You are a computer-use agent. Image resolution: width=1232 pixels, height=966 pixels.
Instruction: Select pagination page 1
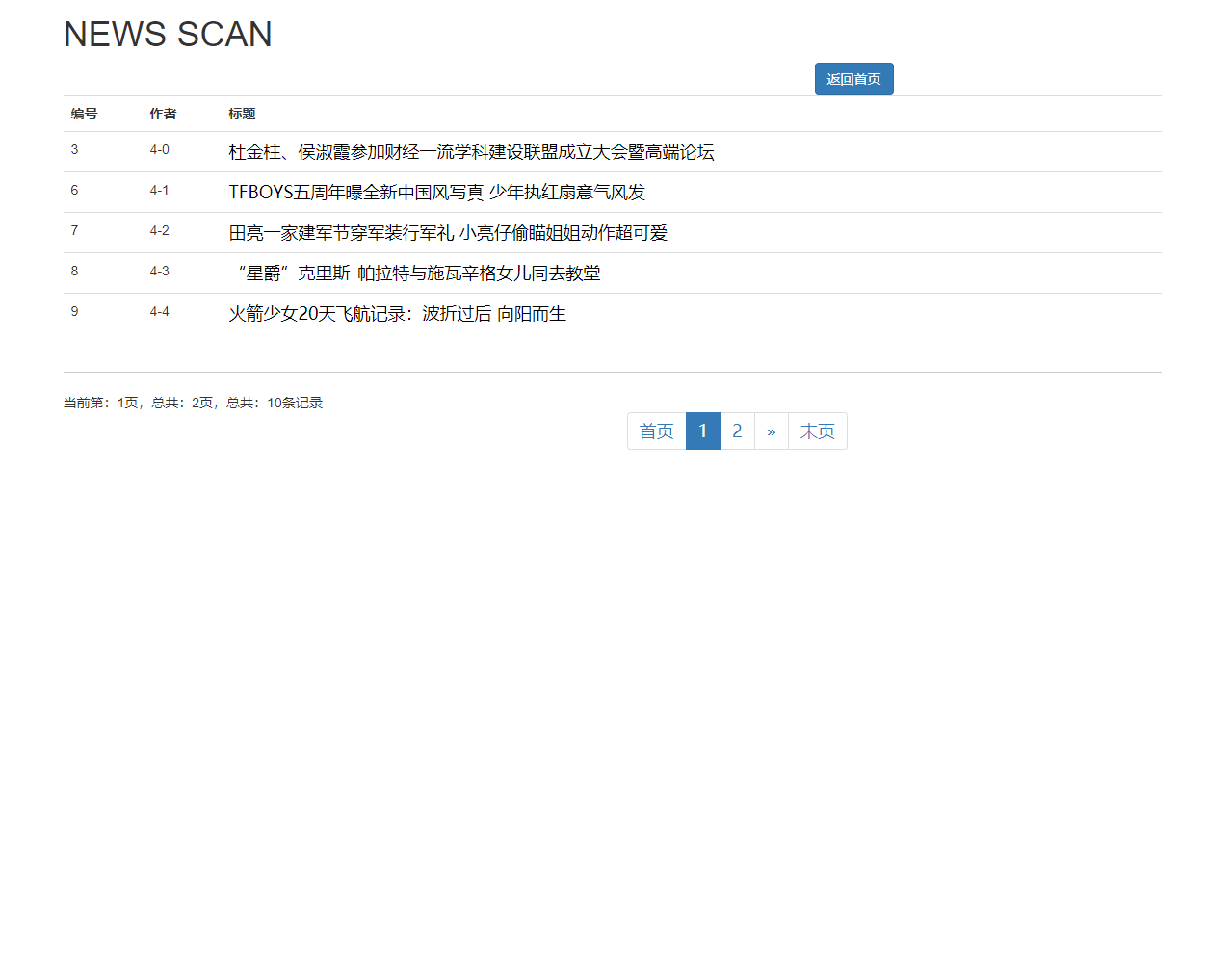click(x=702, y=431)
